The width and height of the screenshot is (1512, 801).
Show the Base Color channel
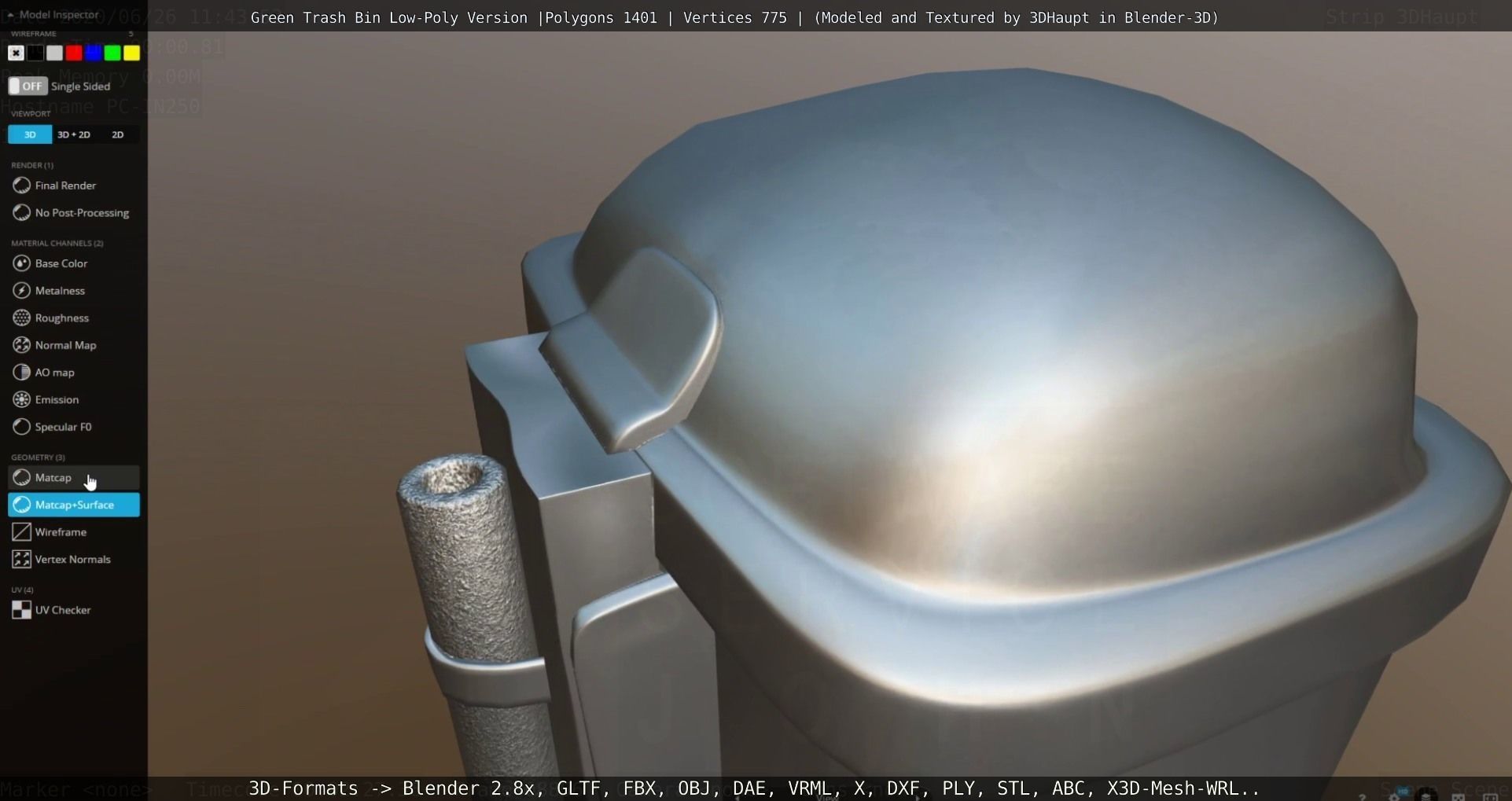click(74, 263)
